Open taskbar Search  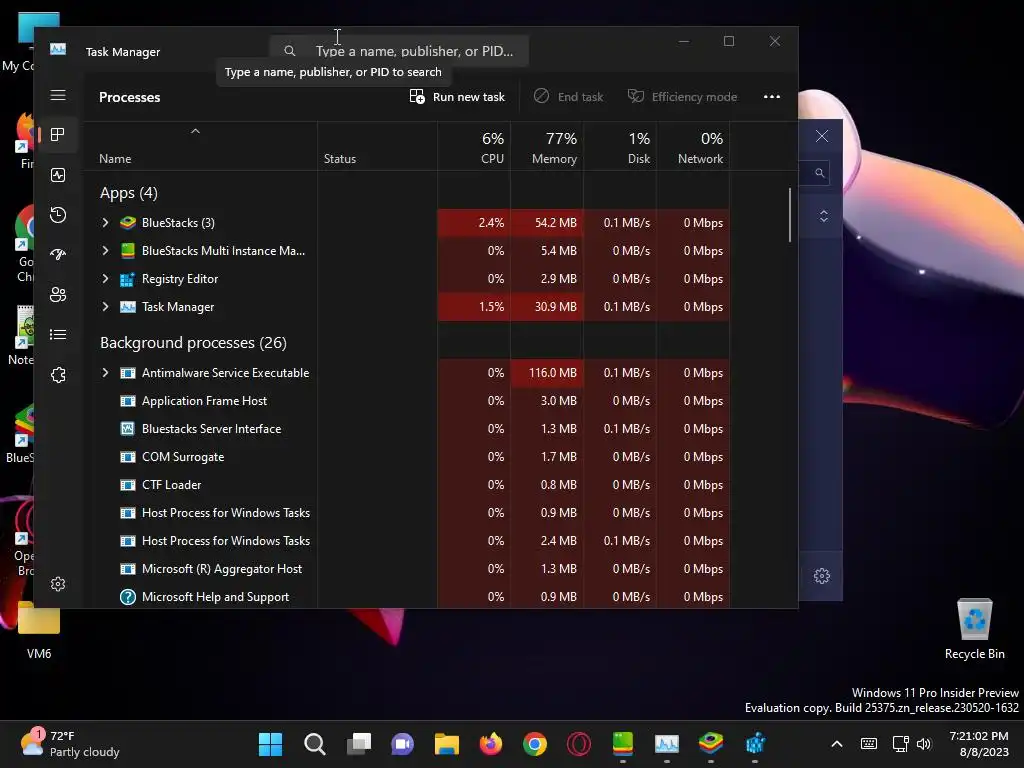point(315,744)
